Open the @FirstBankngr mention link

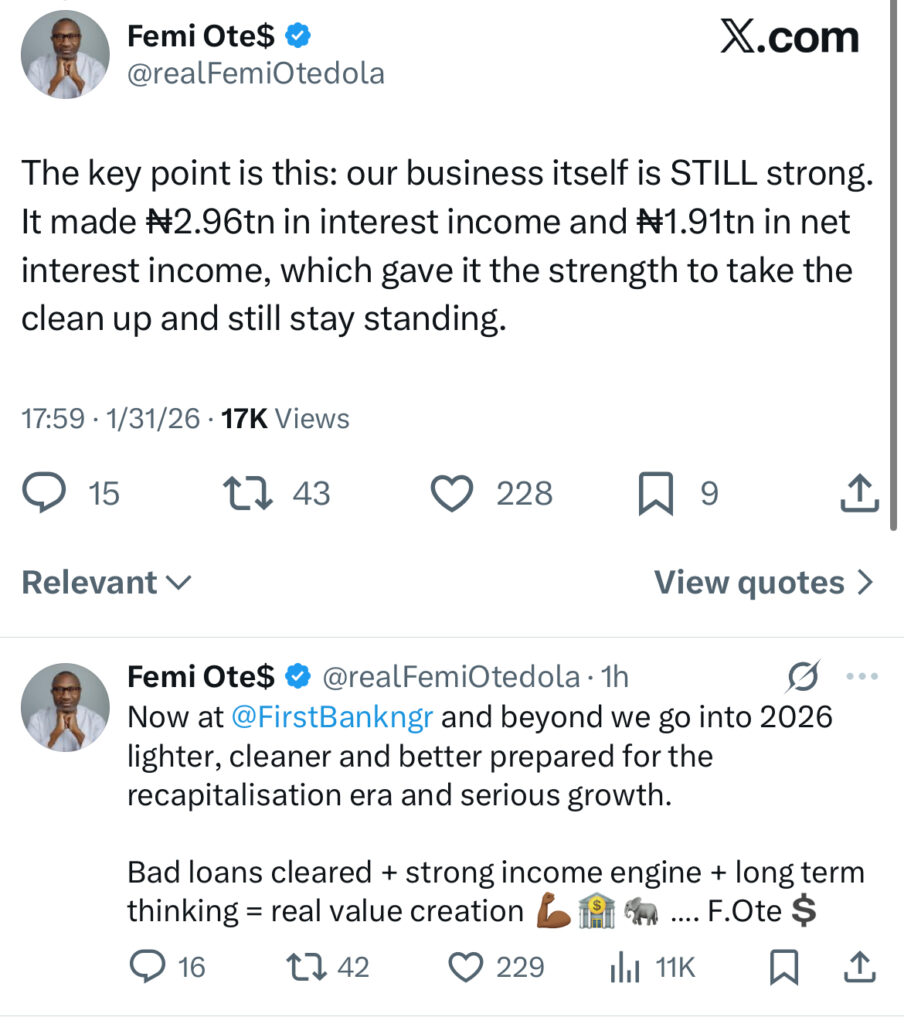coord(330,717)
